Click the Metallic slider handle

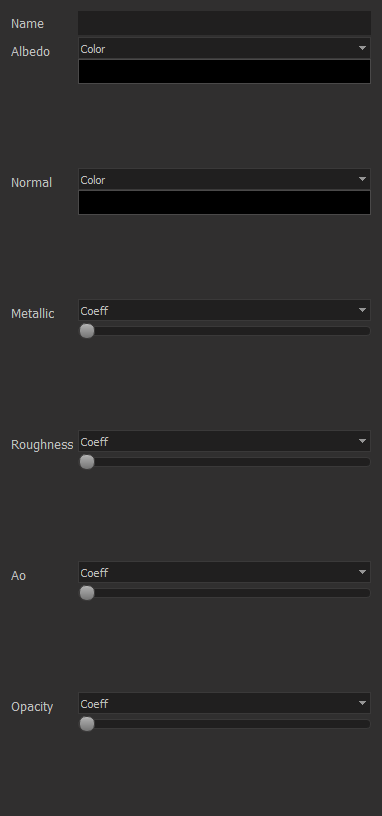[87, 331]
